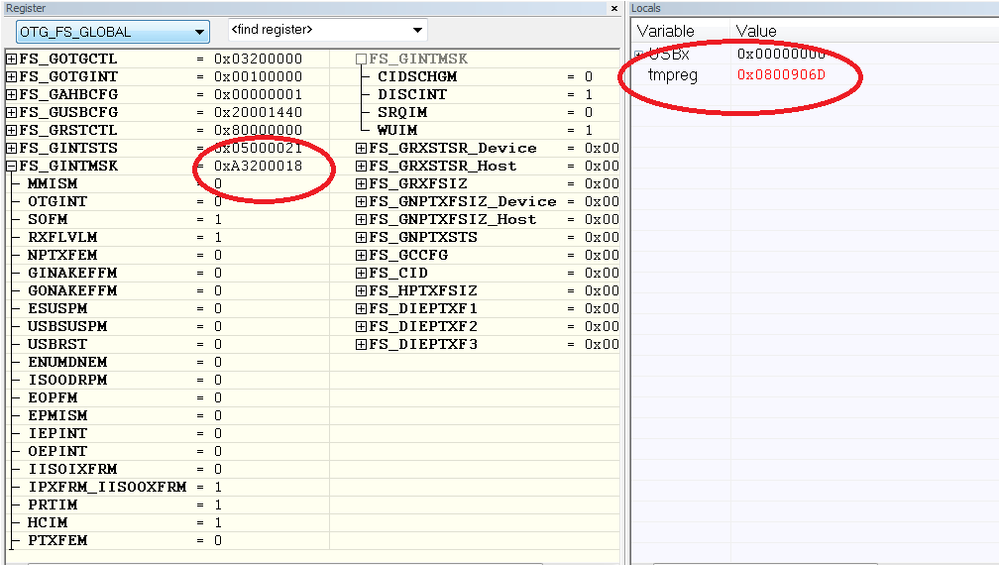999x565 pixels.
Task: Expand the USBx variable in Locals
Action: coord(639,54)
